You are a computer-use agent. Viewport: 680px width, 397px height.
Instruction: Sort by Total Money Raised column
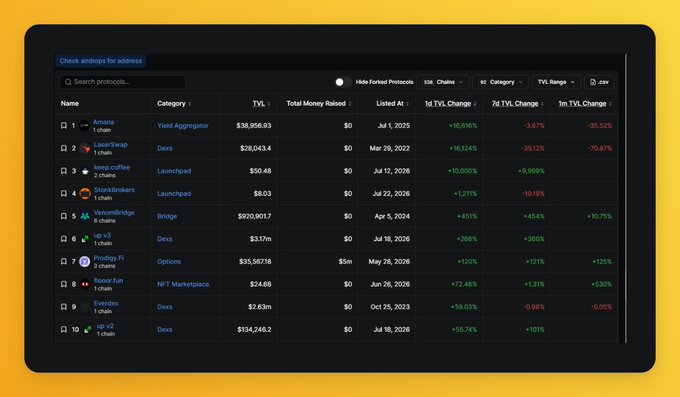click(x=319, y=103)
